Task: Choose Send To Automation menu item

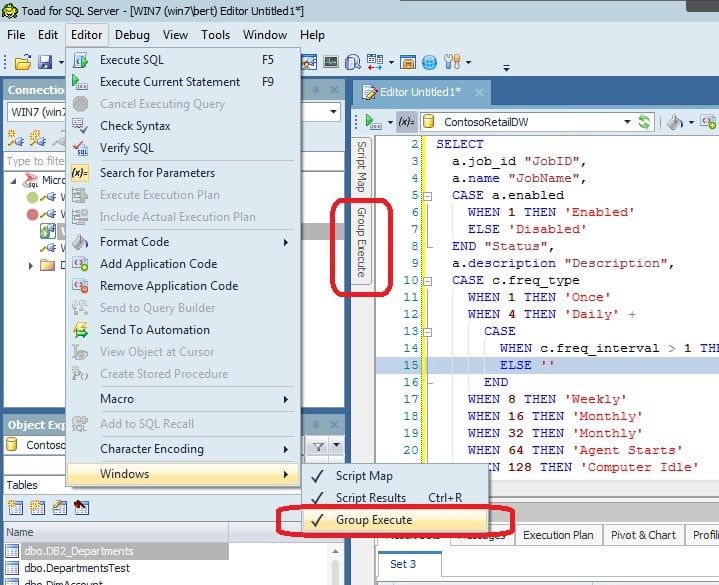Action: [x=183, y=330]
